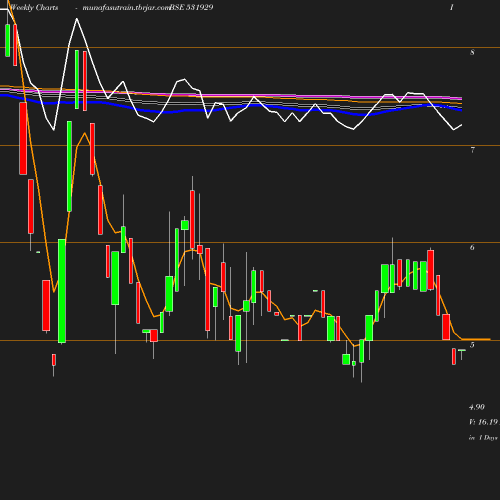The image size is (500, 500).
Task: Click the volume readout 'V: 16.19'
Action: (x=483, y=422)
